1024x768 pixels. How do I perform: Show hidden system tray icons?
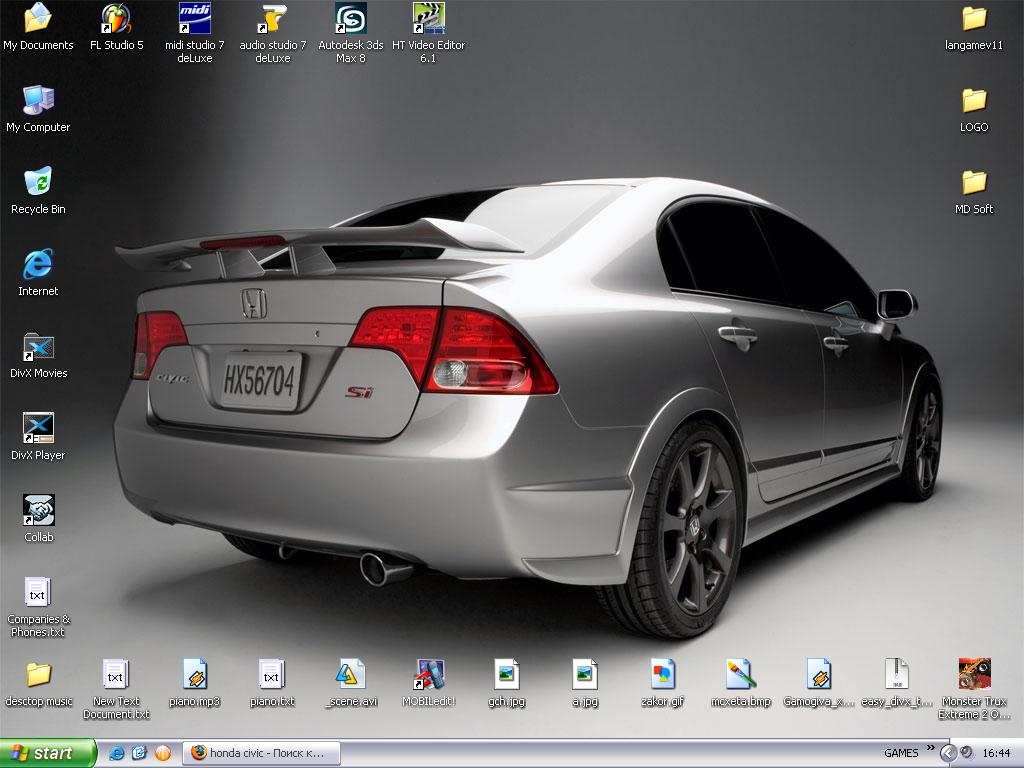948,753
